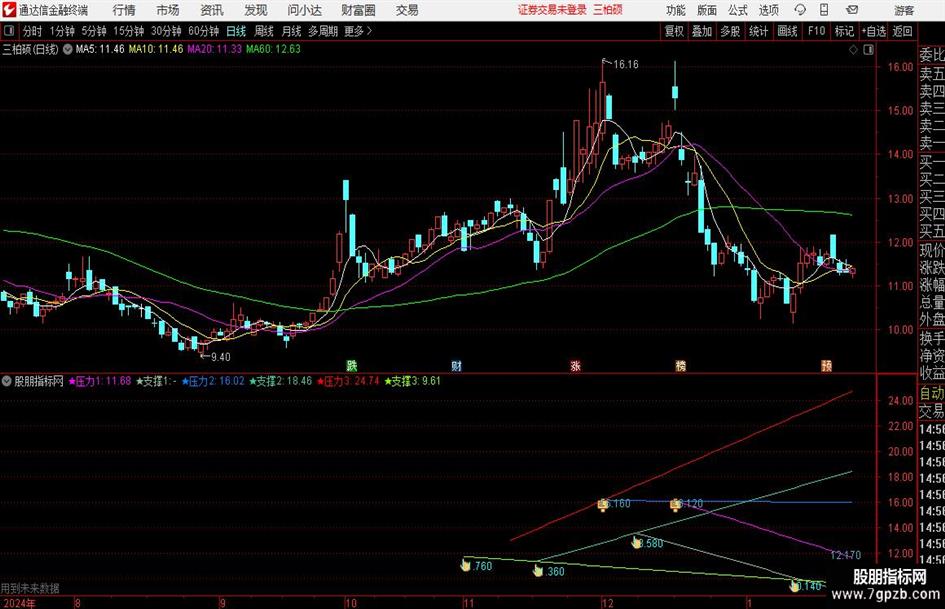Open the 发现 menu

pos(256,10)
